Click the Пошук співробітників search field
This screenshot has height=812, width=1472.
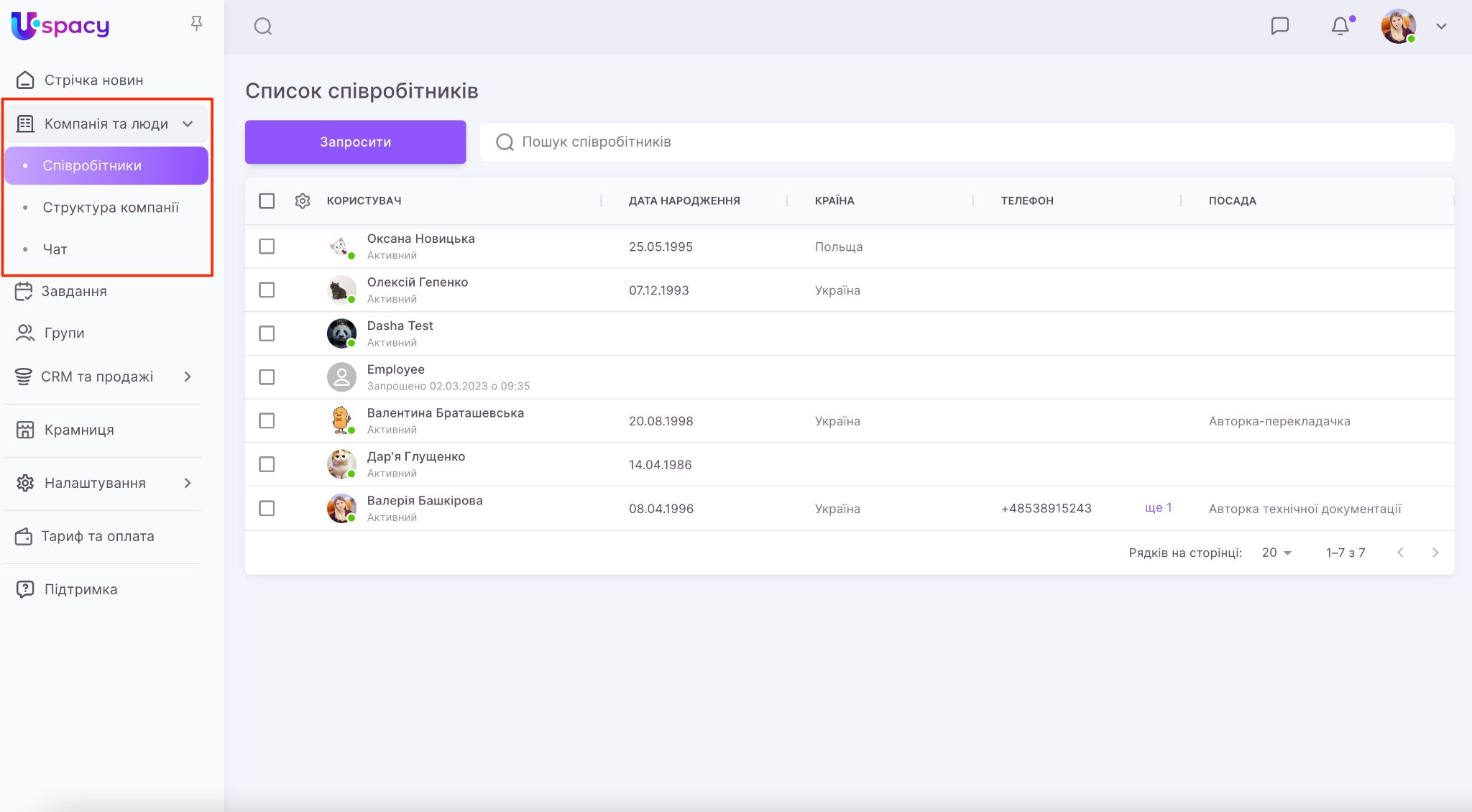(x=967, y=142)
